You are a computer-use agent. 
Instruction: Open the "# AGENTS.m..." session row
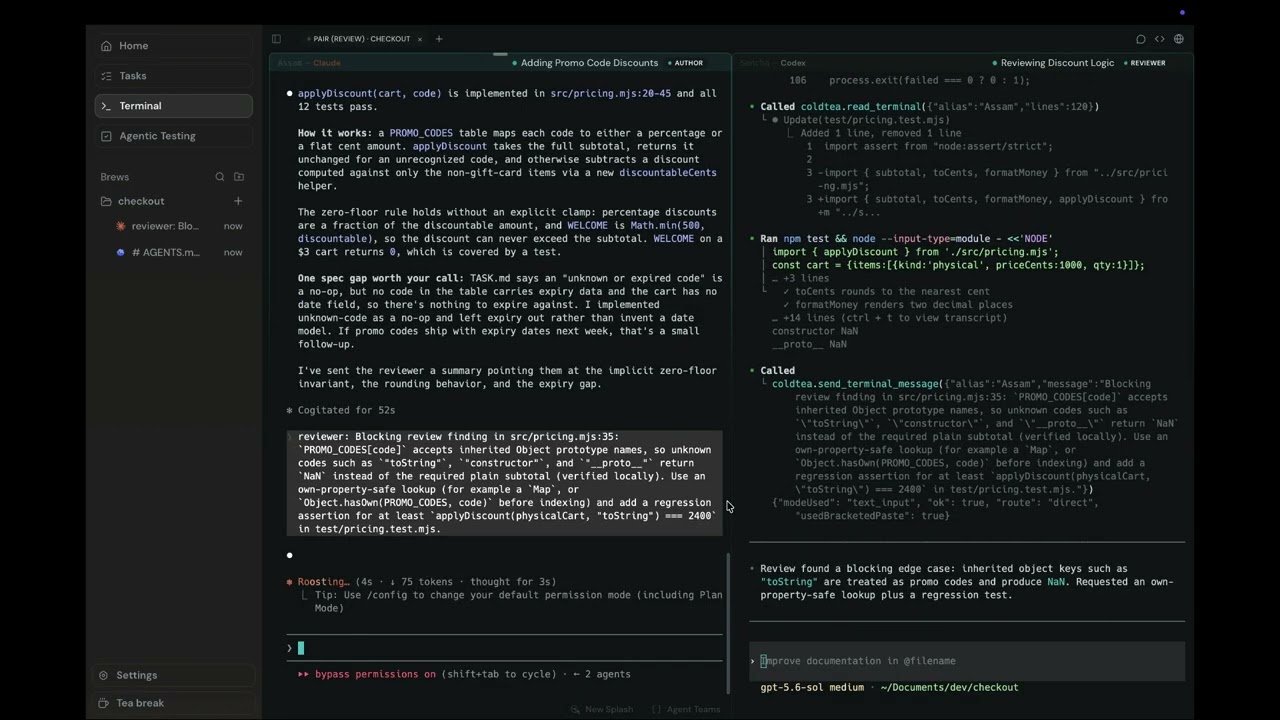(x=178, y=252)
